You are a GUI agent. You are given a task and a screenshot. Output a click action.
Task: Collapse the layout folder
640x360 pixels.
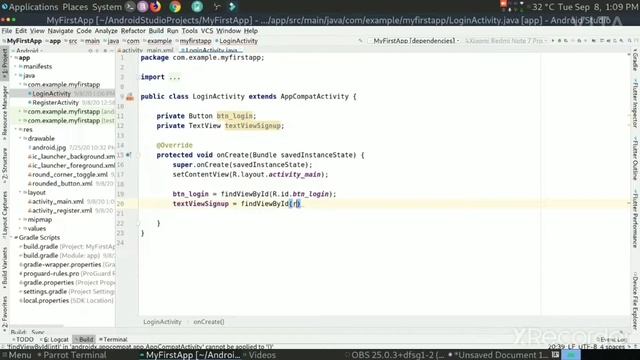pos(20,192)
